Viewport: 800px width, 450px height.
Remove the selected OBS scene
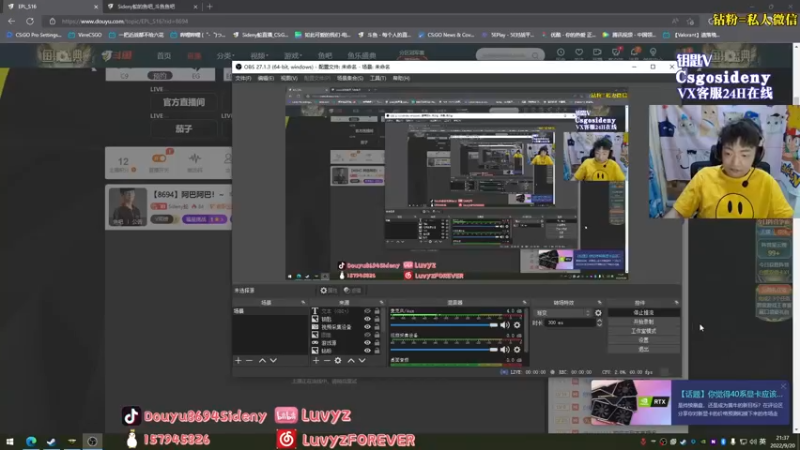[x=249, y=360]
